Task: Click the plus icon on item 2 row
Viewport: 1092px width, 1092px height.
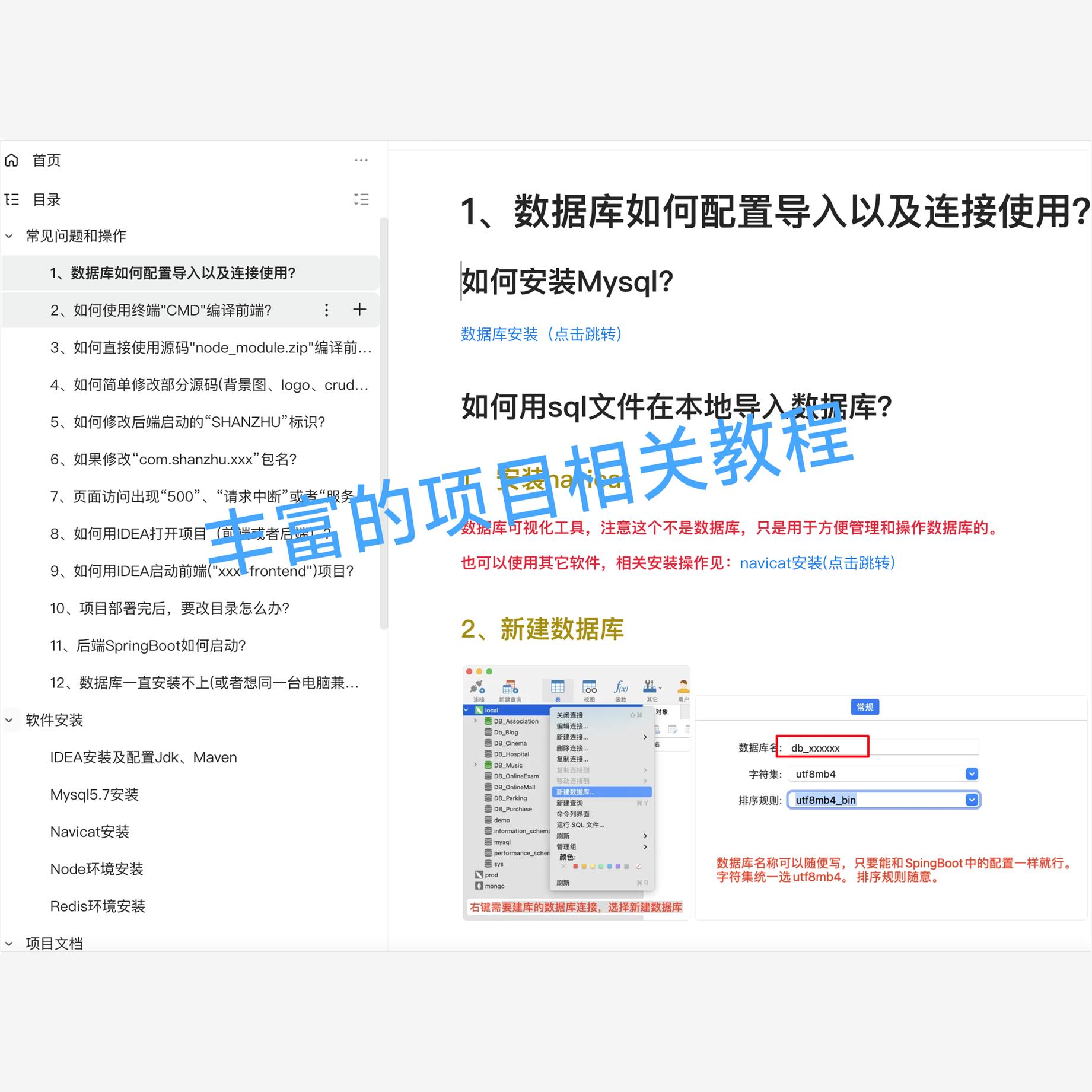Action: (359, 309)
